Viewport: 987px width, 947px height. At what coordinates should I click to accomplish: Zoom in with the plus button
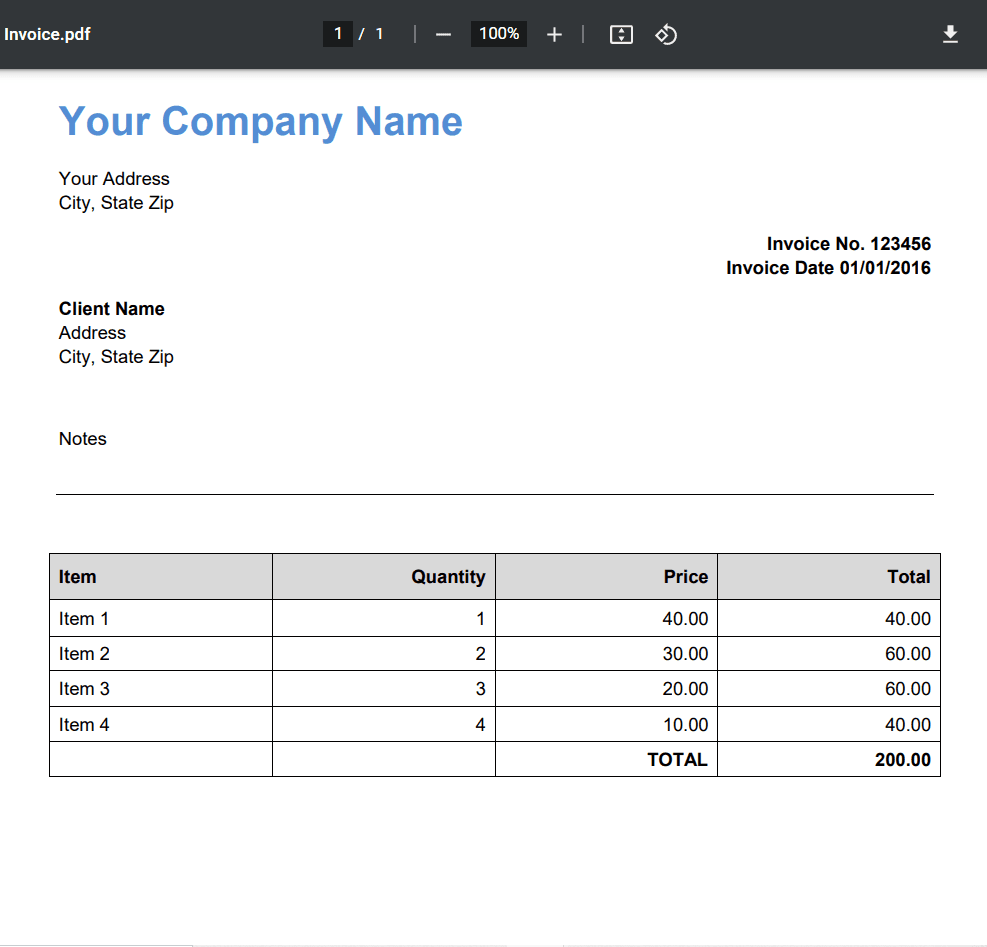[554, 35]
